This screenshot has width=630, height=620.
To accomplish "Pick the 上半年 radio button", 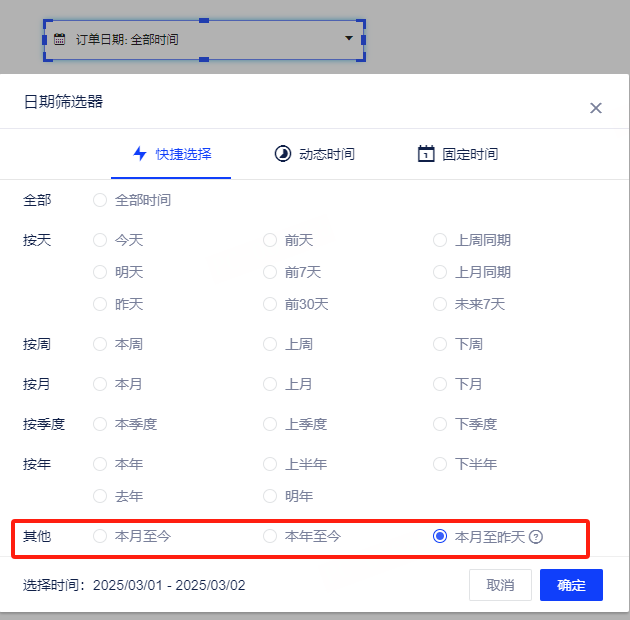I will click(x=270, y=464).
